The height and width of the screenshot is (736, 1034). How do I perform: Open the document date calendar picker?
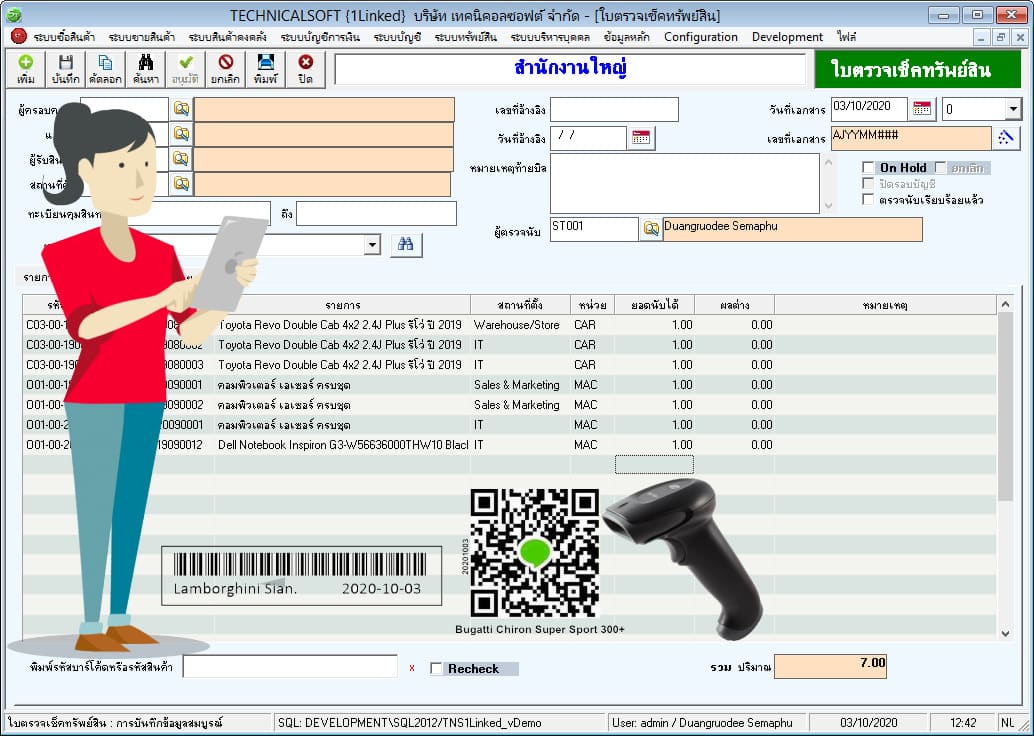[x=922, y=109]
